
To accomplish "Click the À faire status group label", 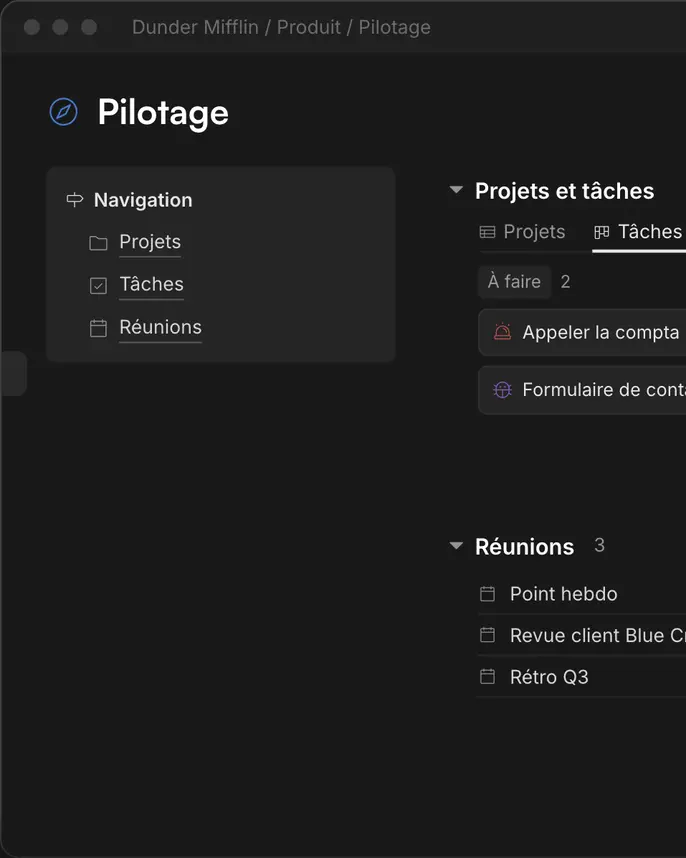I will click(x=514, y=282).
